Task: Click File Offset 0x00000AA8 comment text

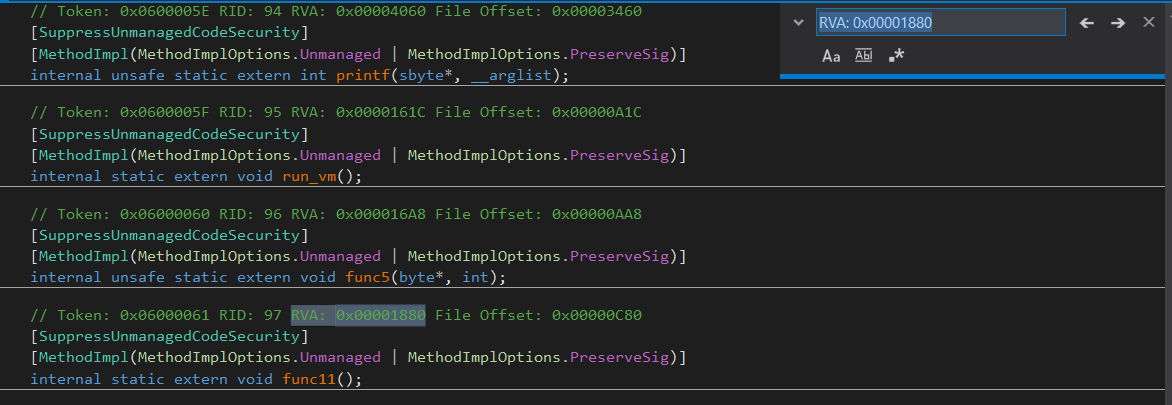Action: pos(538,214)
